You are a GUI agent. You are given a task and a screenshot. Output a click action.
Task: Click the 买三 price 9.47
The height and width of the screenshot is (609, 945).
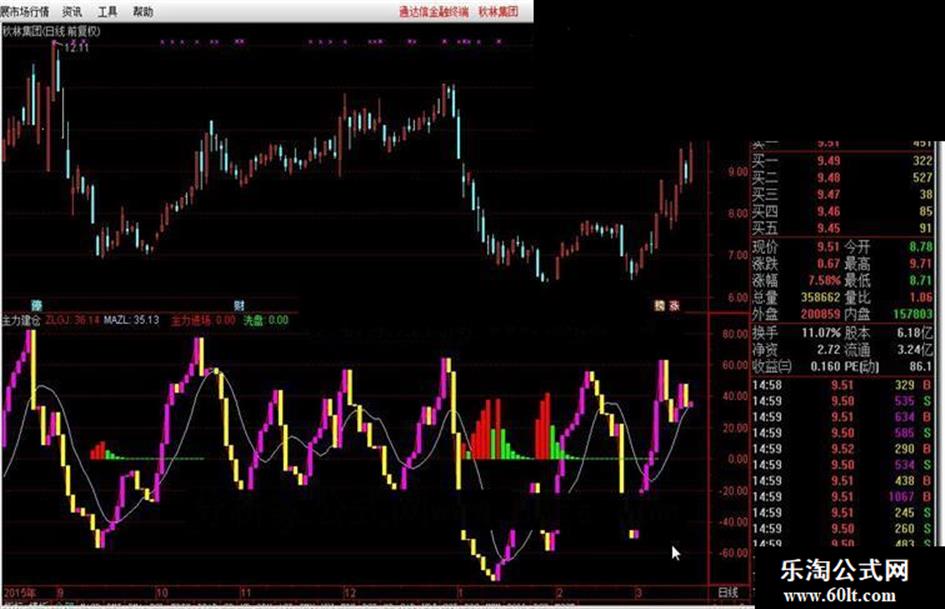pyautogui.click(x=829, y=195)
